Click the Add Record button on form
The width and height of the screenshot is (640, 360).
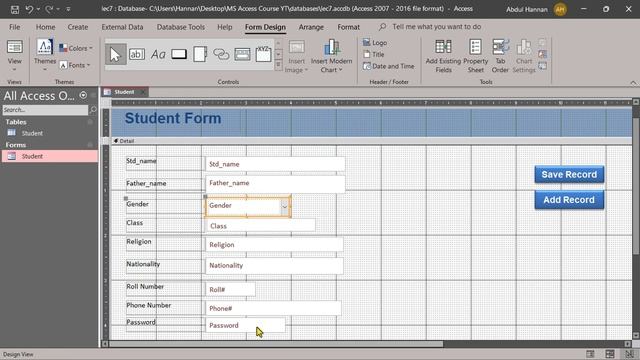(569, 200)
